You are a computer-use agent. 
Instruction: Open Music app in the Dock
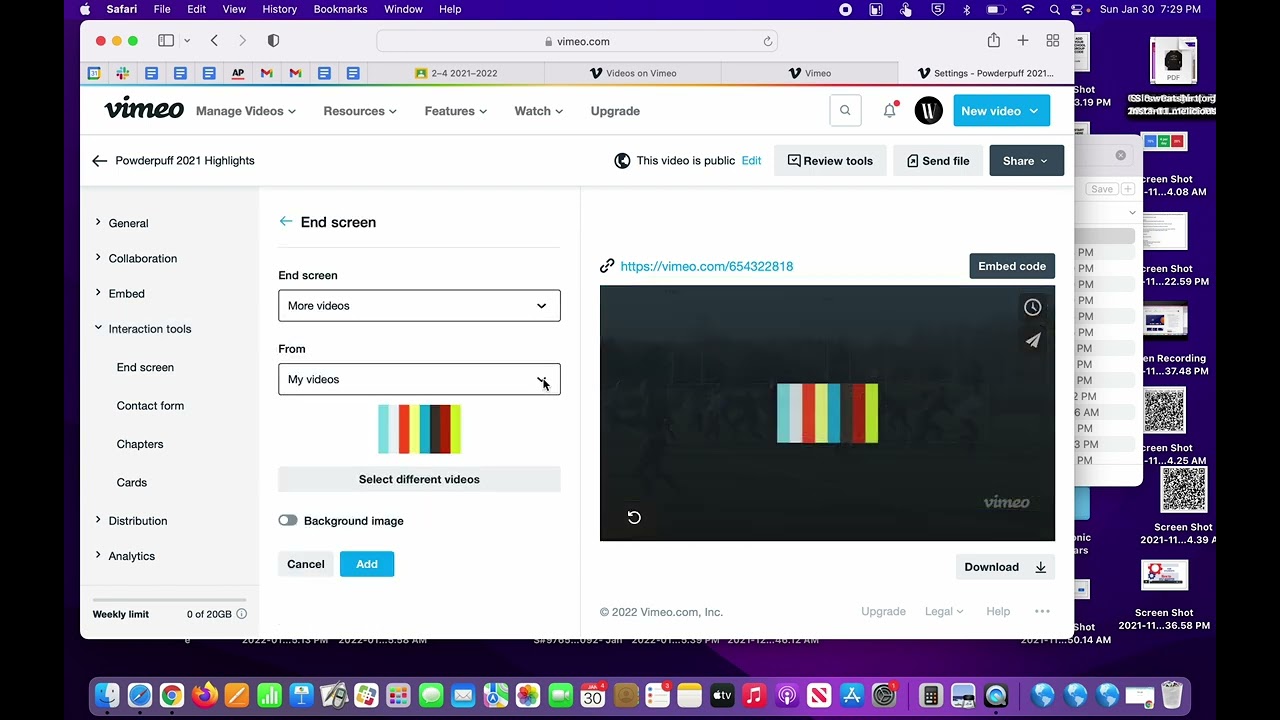[x=754, y=695]
